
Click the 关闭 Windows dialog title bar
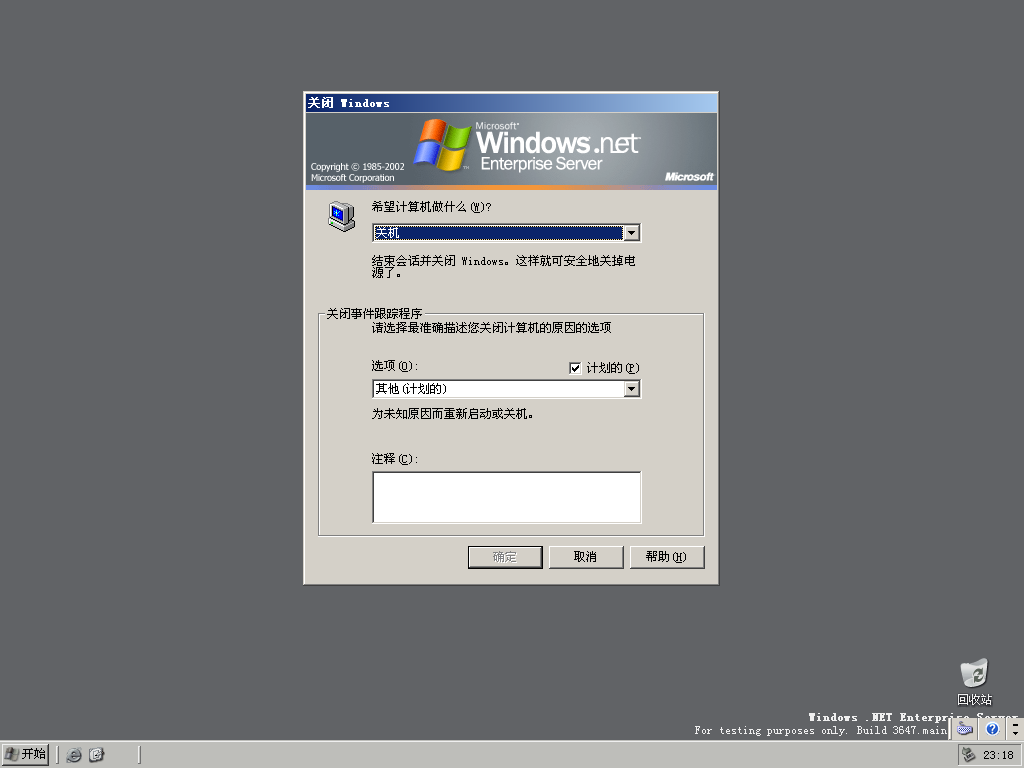(x=511, y=103)
